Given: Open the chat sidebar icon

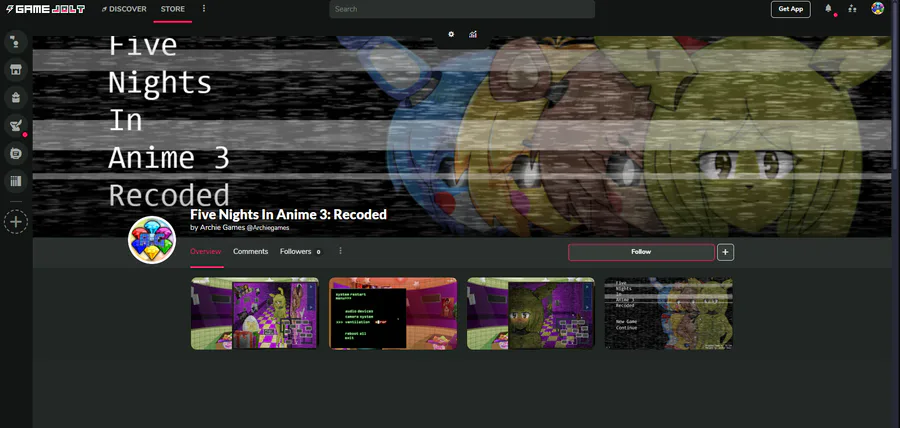Looking at the screenshot, I should click(x=16, y=42).
